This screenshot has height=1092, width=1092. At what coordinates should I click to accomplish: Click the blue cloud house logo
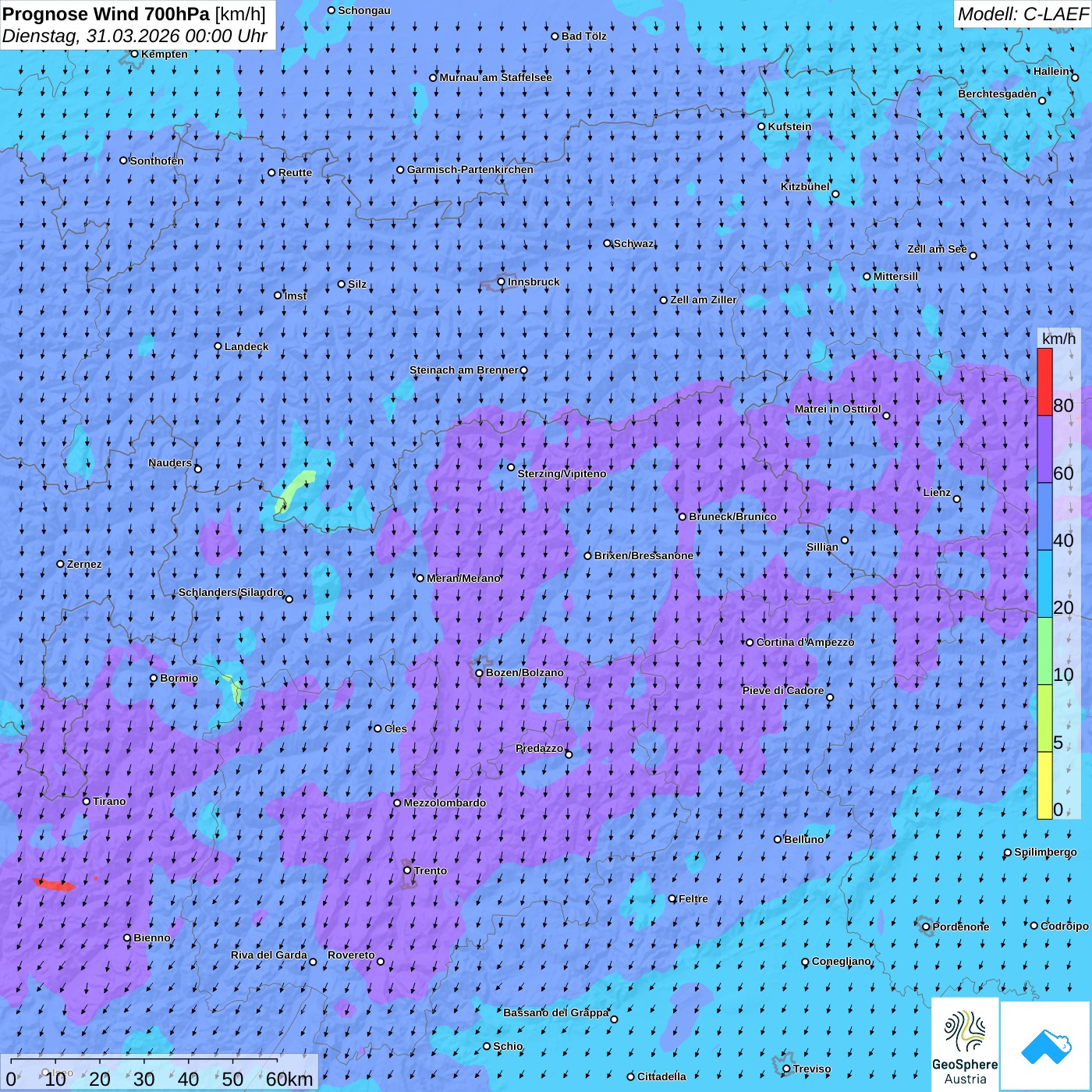coord(1046,1046)
